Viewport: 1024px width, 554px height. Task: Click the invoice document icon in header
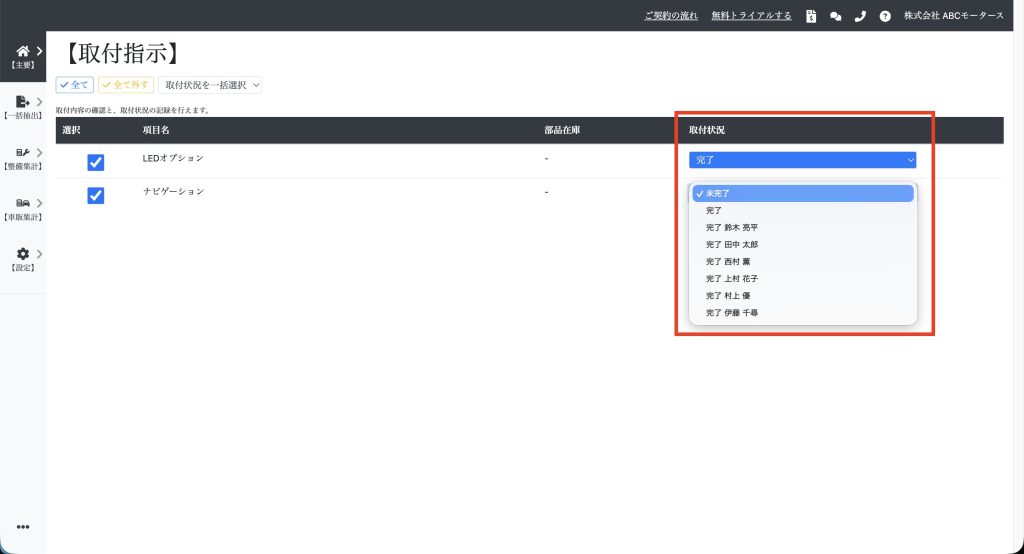(x=811, y=16)
